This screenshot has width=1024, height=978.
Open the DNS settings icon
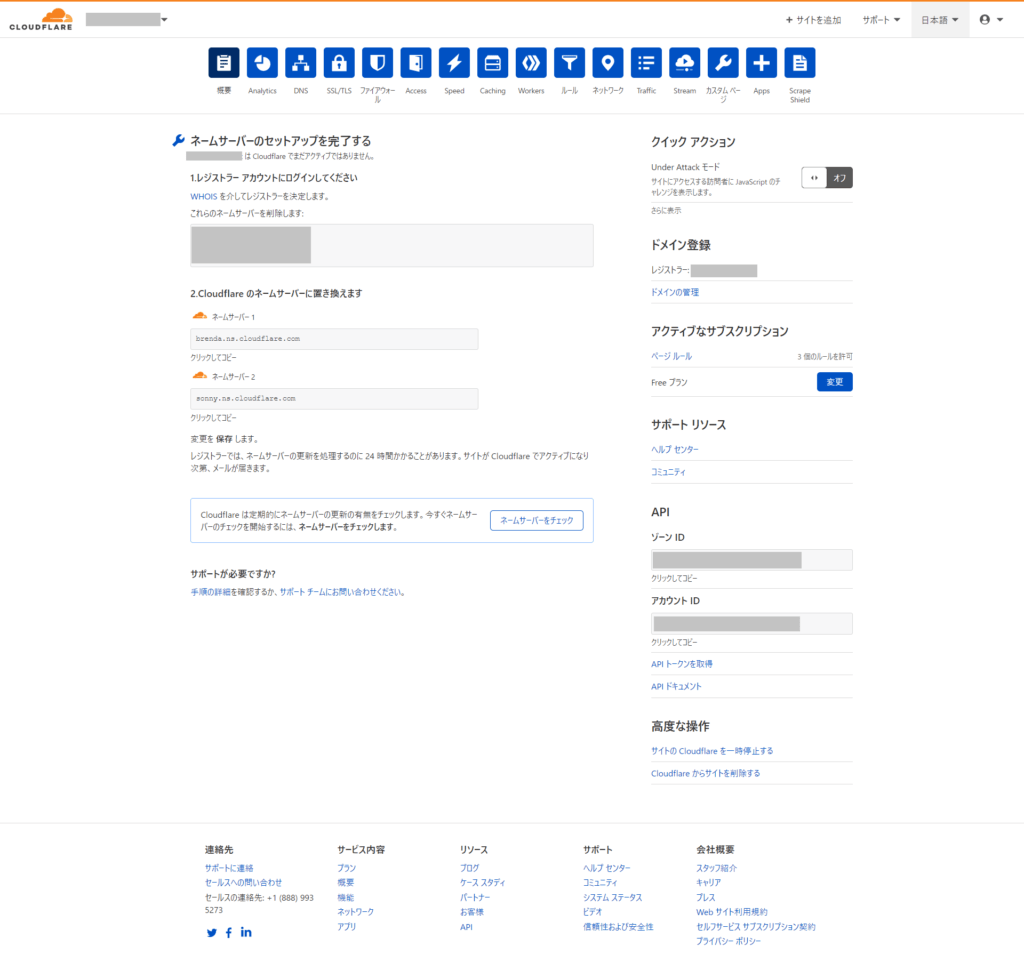click(300, 63)
